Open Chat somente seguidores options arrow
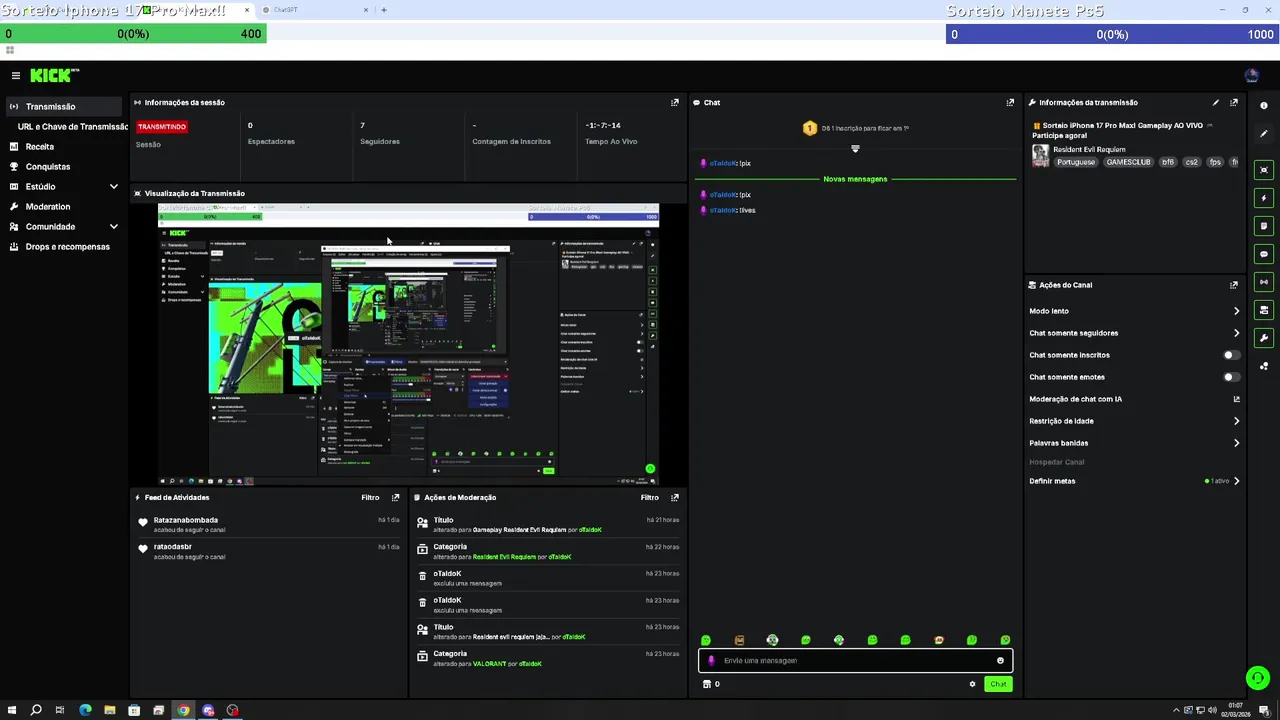Image resolution: width=1280 pixels, height=720 pixels. [1236, 333]
